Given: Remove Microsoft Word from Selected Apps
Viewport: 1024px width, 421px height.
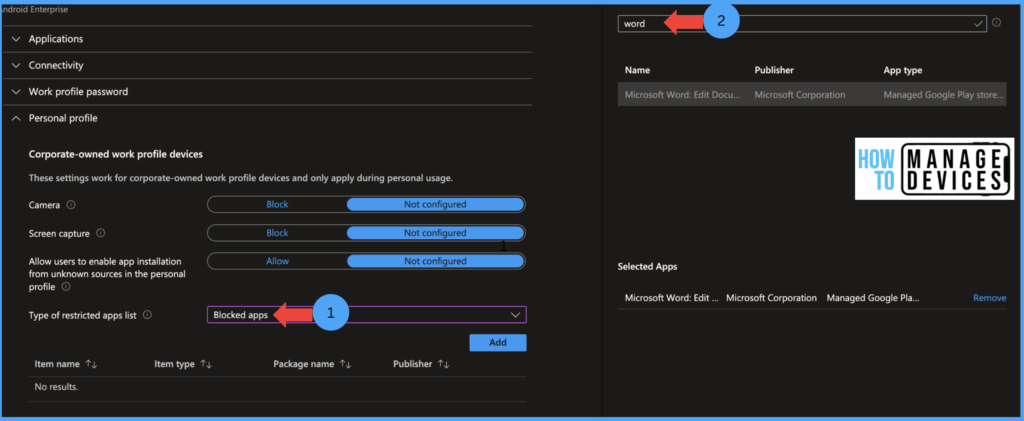Looking at the screenshot, I should (x=989, y=298).
